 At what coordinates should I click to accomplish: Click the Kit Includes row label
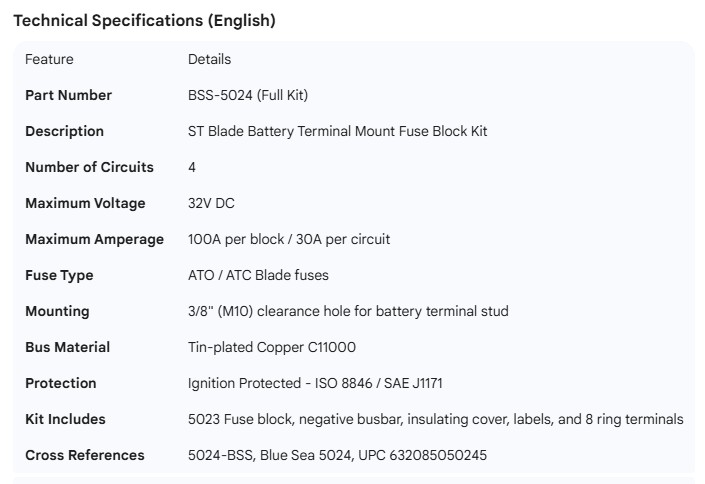65,419
